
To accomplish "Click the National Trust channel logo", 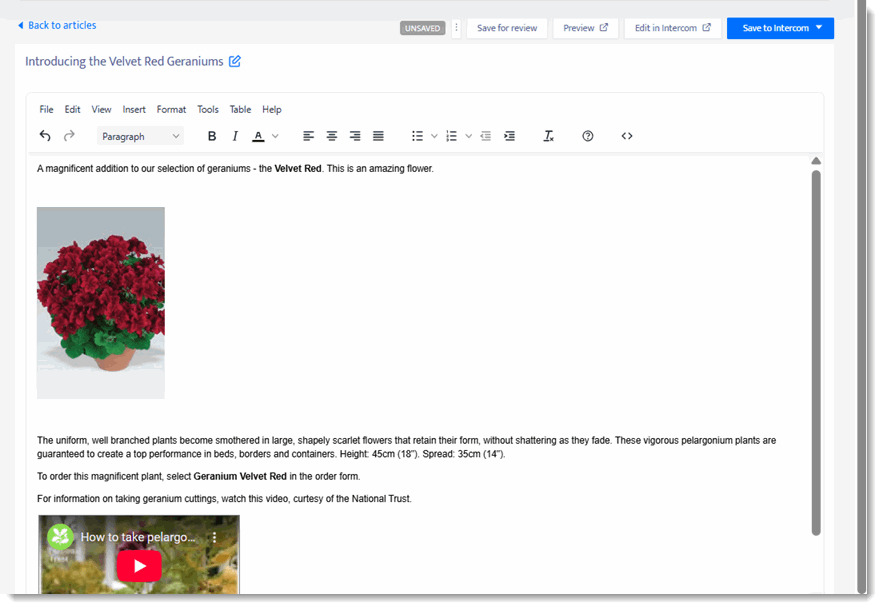I will [60, 537].
